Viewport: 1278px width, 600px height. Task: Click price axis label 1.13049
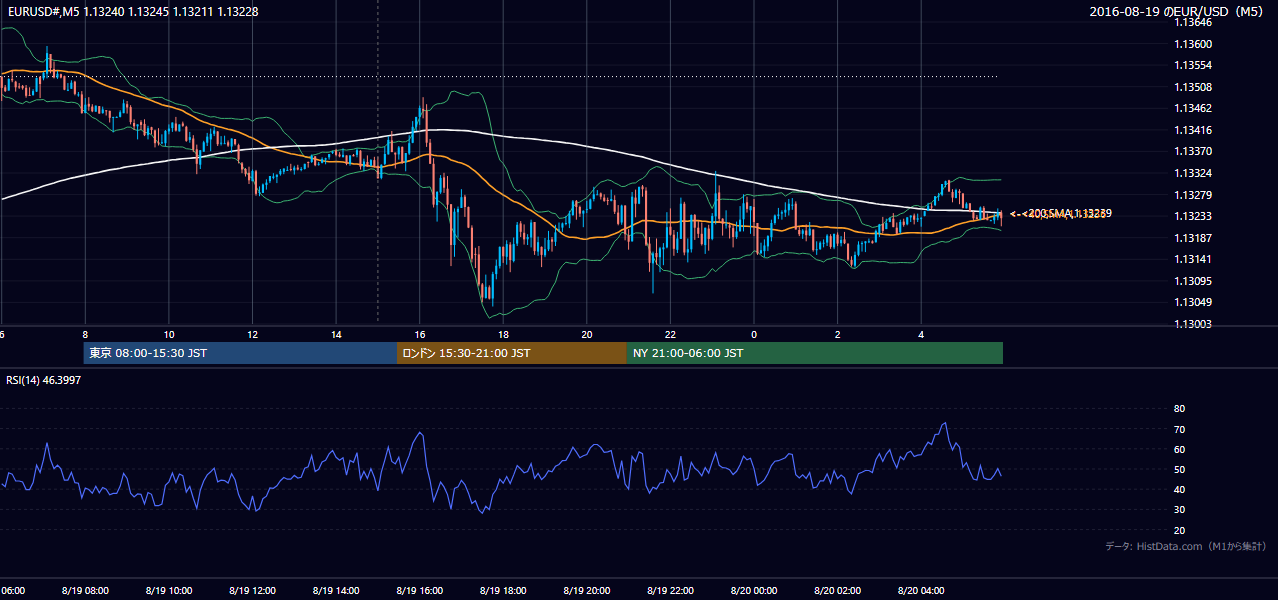(x=1193, y=302)
